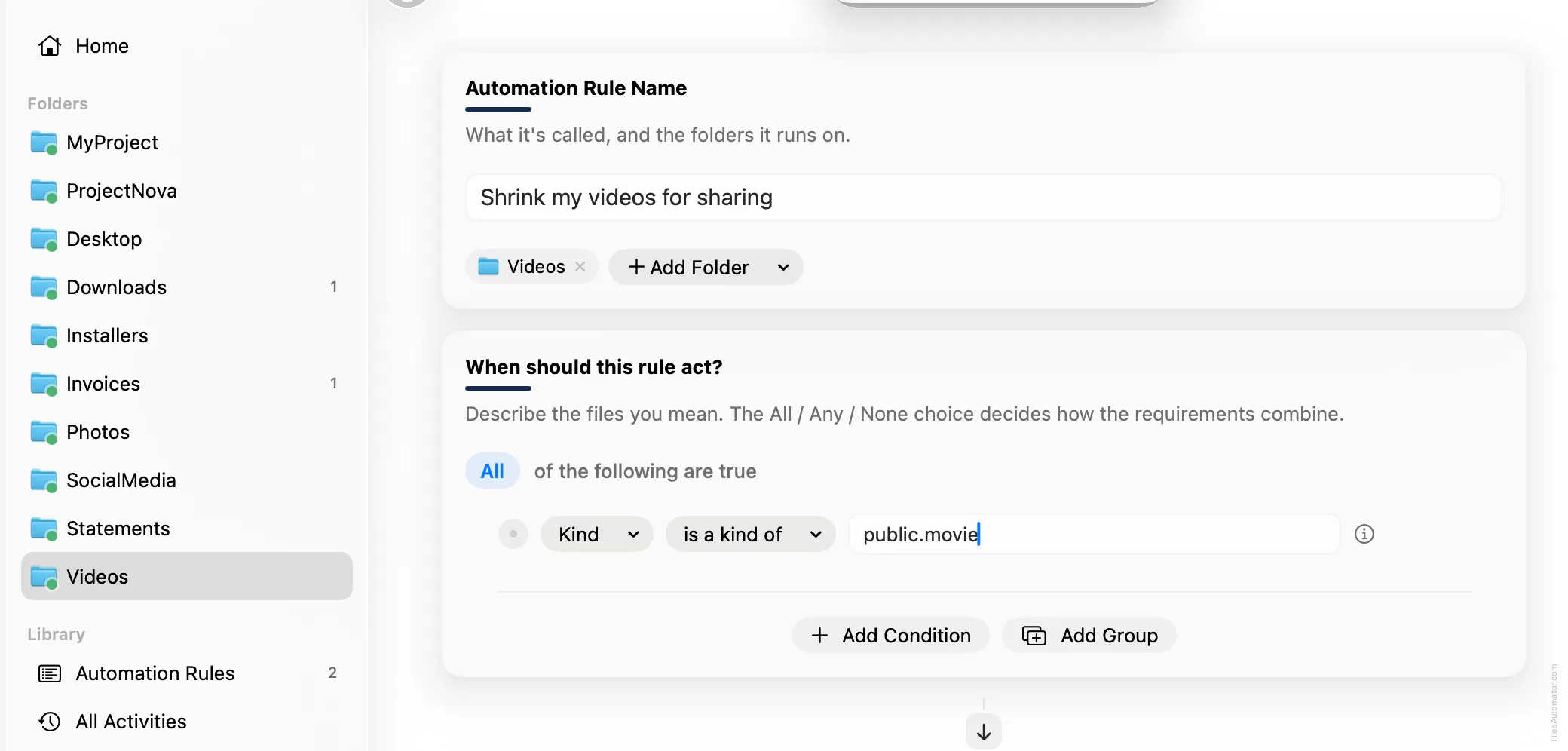Screen dimensions: 1568x751
Task: Open All Activities history
Action: (186, 722)
